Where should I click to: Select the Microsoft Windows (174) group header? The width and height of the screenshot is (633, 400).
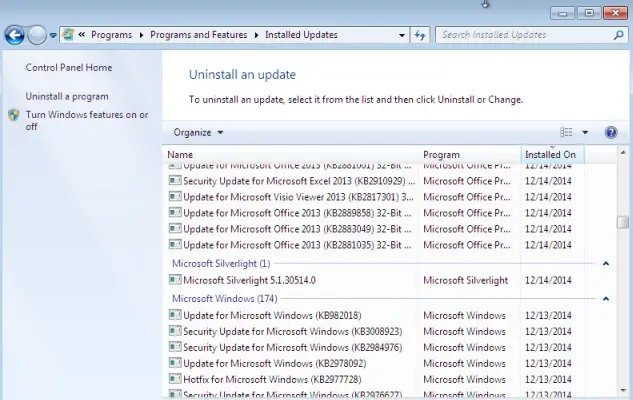224,299
